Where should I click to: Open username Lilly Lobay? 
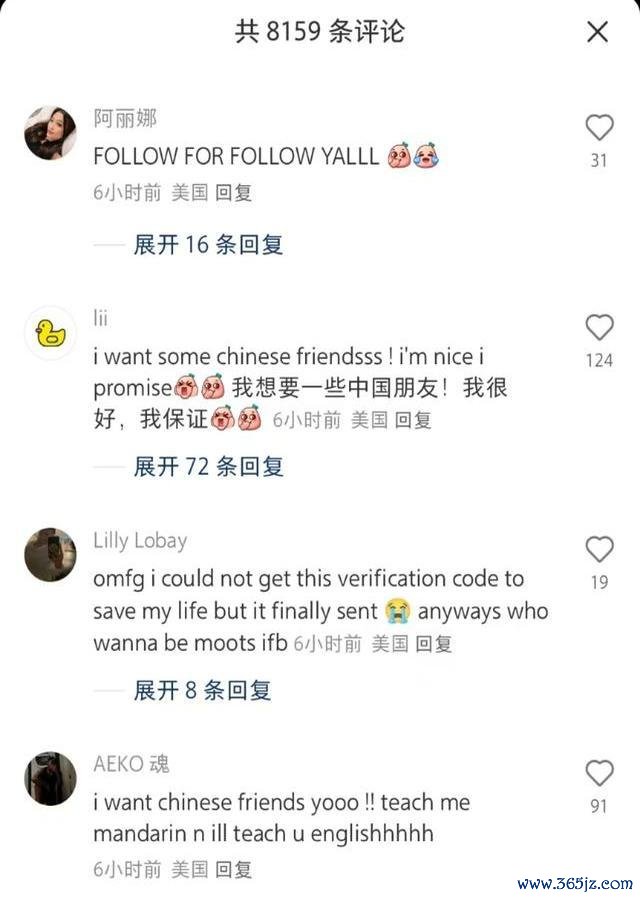(141, 541)
